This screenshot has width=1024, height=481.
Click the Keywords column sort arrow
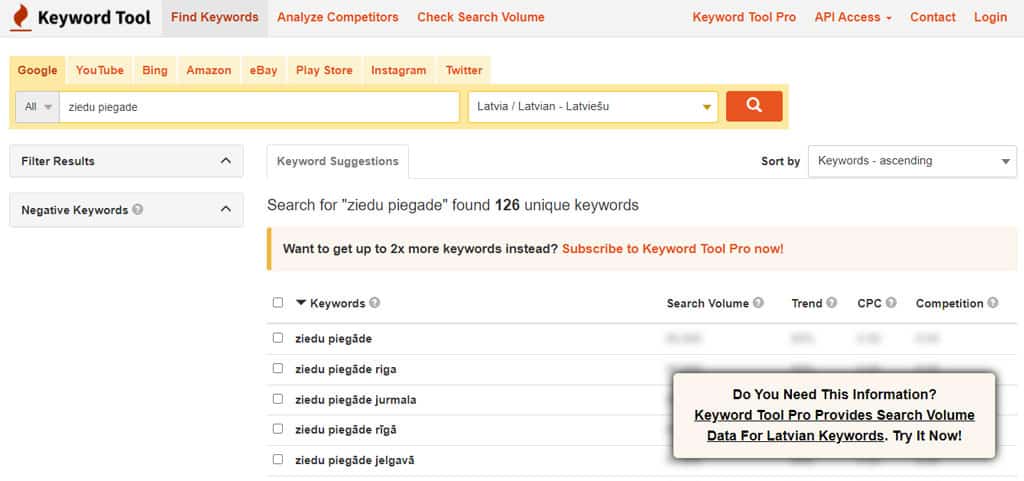(x=301, y=303)
